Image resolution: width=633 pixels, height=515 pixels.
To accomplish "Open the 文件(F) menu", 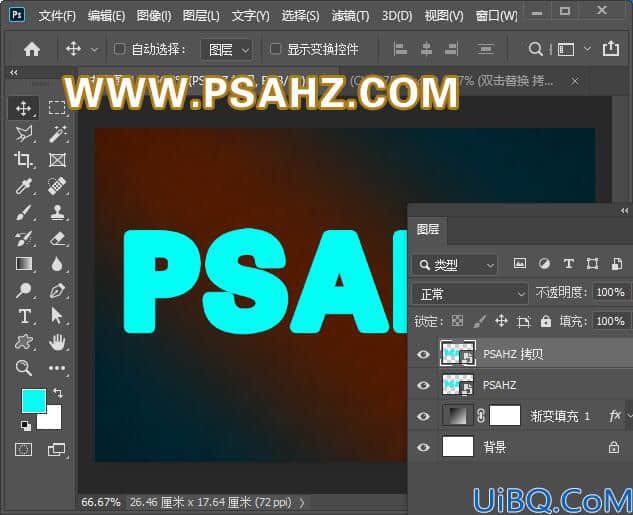I will pyautogui.click(x=57, y=16).
